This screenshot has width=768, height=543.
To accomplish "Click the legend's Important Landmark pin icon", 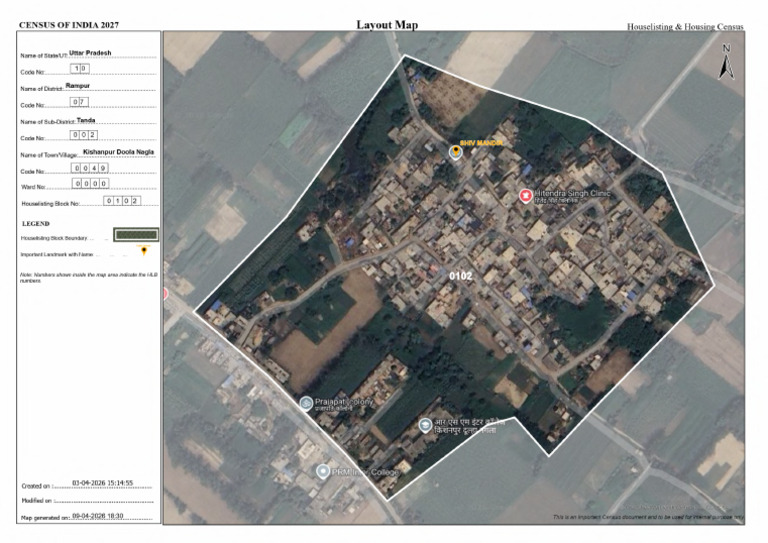I will click(144, 251).
